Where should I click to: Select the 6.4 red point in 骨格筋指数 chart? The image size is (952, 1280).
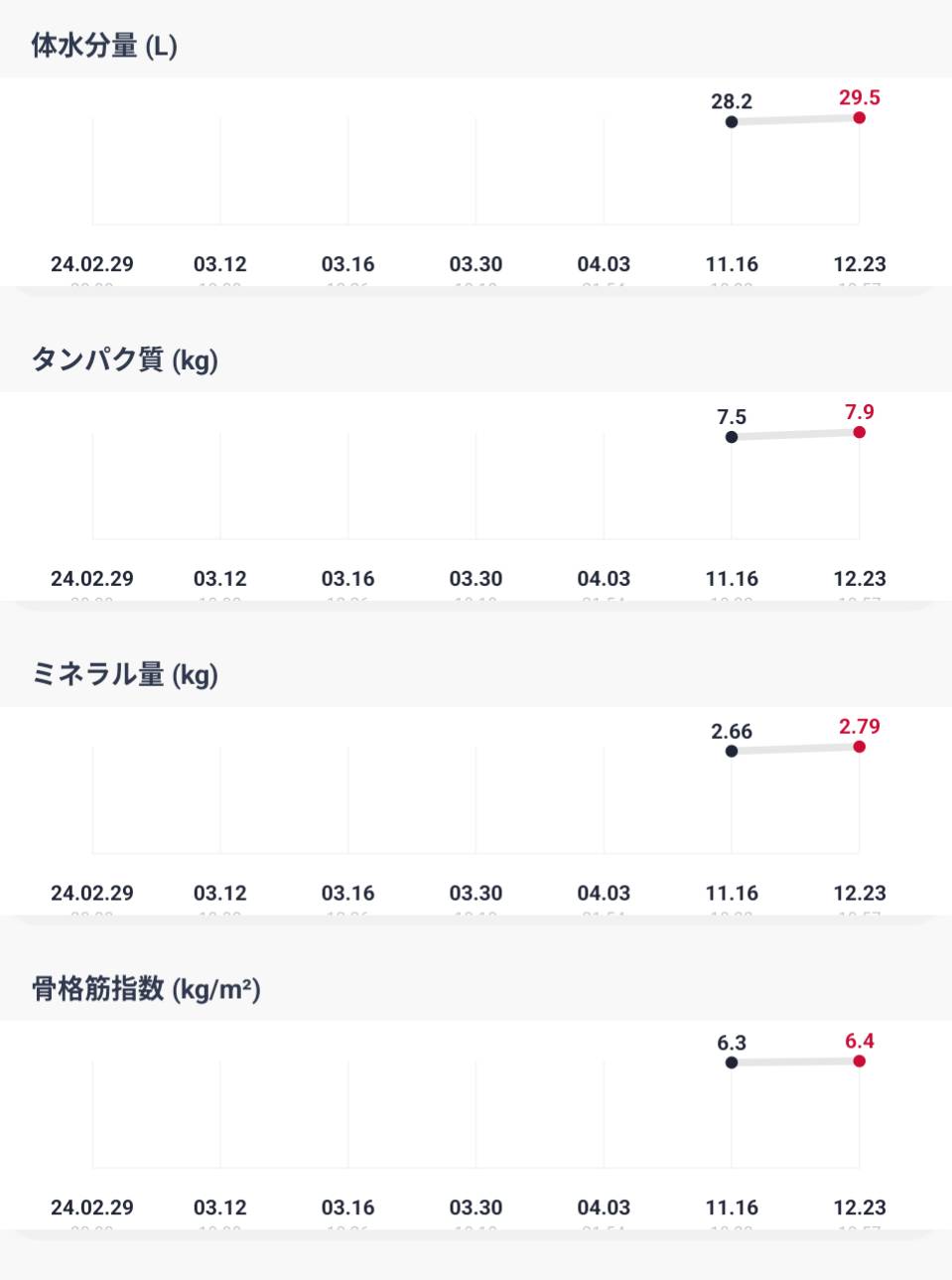point(860,1062)
